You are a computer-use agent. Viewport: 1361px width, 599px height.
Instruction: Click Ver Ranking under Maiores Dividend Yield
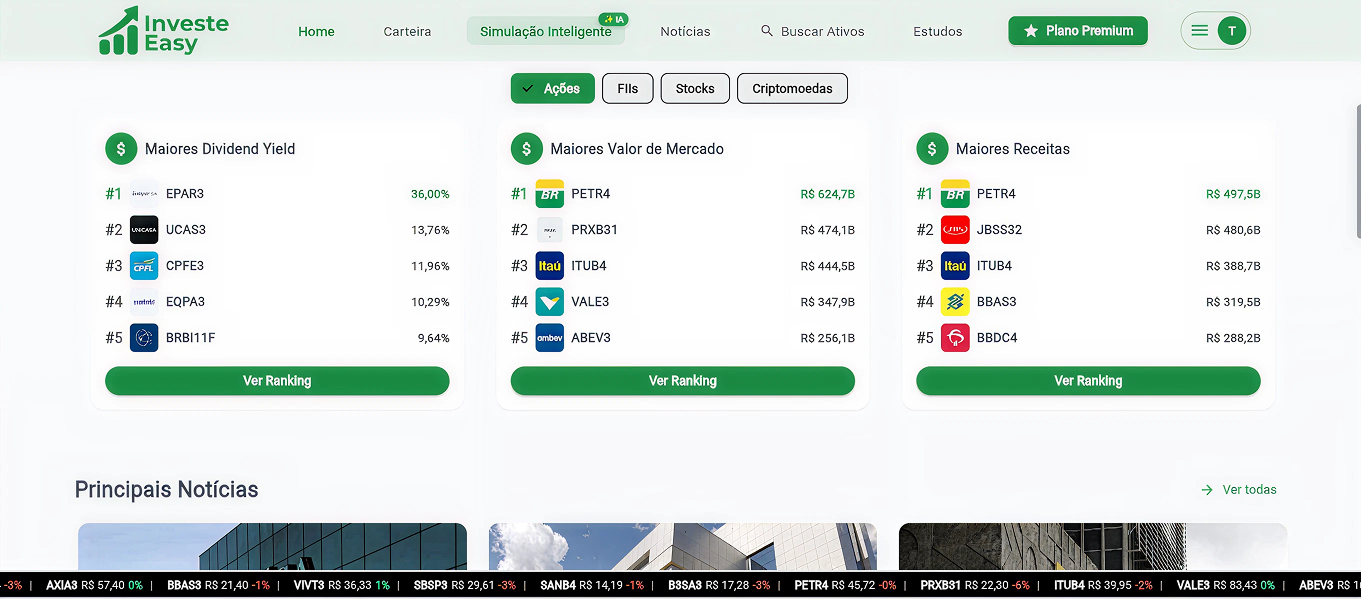(277, 381)
